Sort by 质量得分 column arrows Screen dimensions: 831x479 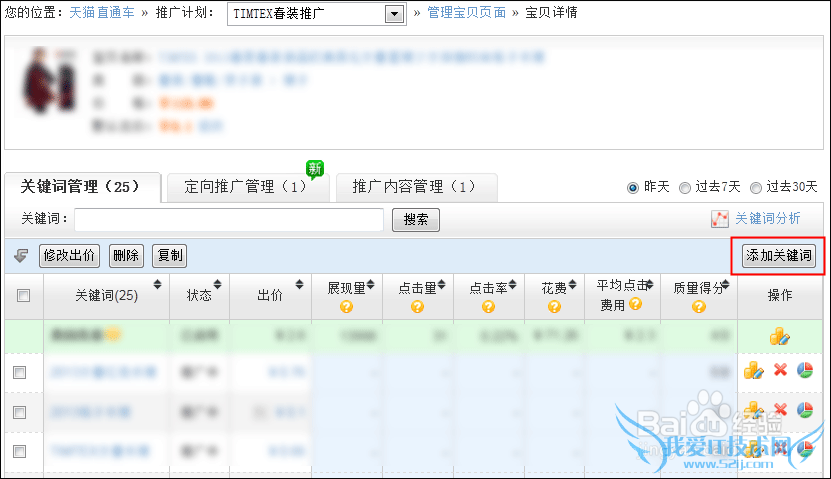click(726, 285)
